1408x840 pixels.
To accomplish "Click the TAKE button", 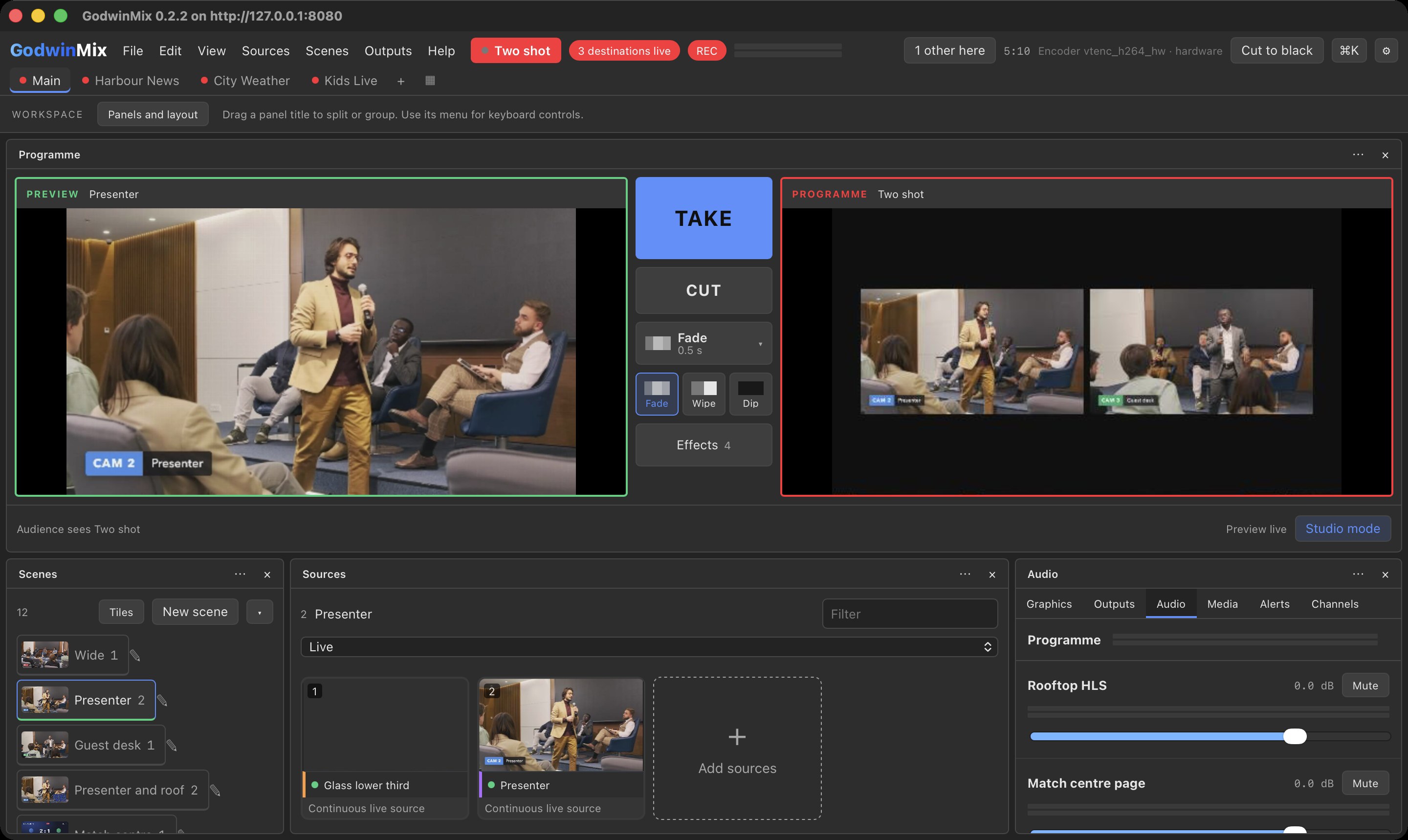I will [704, 218].
